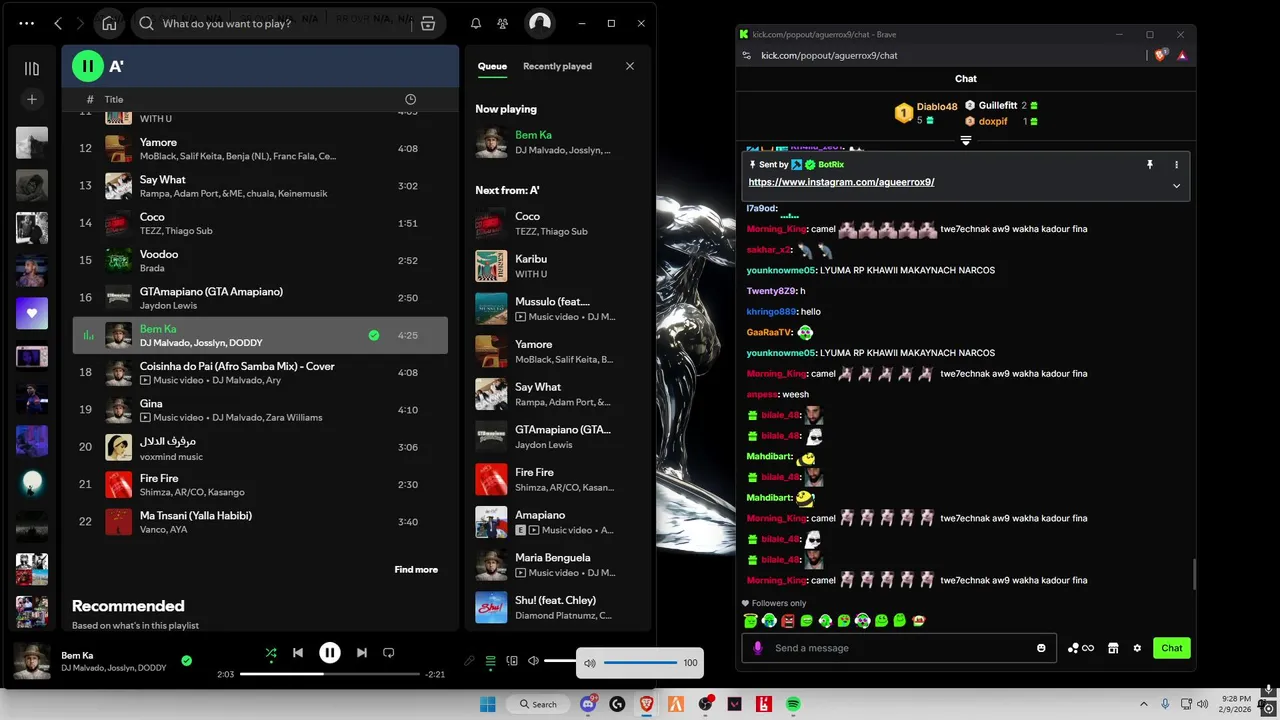Open Kick chat settings gear
Viewport: 1280px width, 720px height.
click(x=1137, y=648)
